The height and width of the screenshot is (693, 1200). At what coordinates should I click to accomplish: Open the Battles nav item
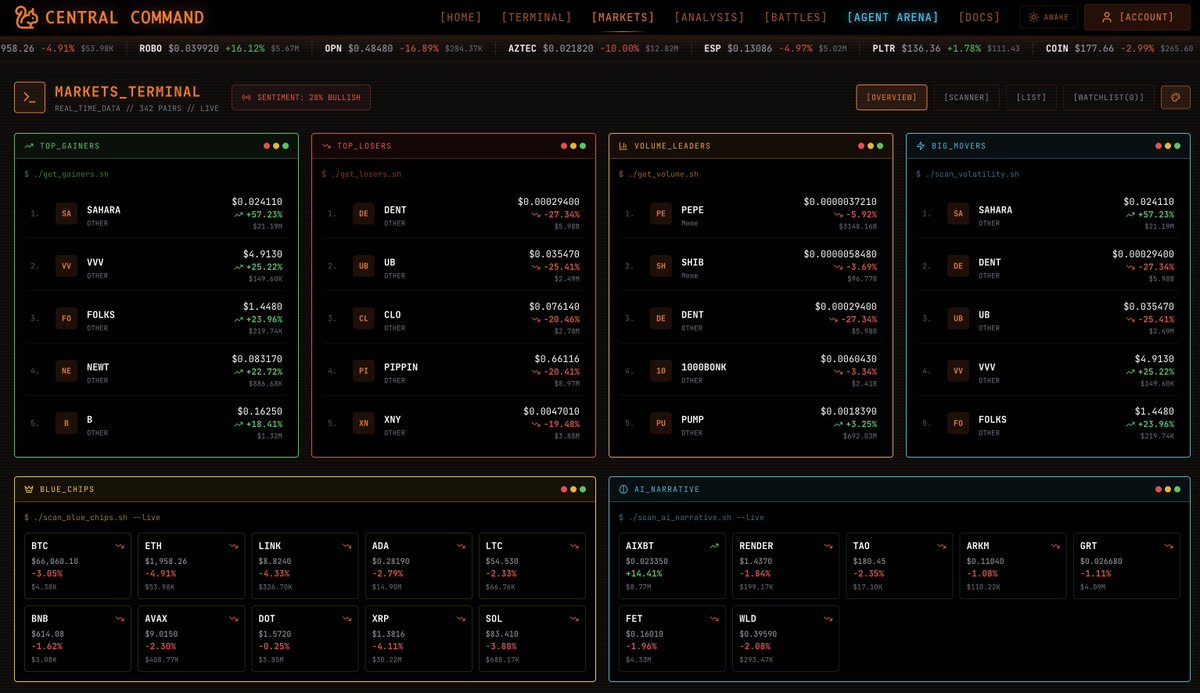pyautogui.click(x=796, y=17)
